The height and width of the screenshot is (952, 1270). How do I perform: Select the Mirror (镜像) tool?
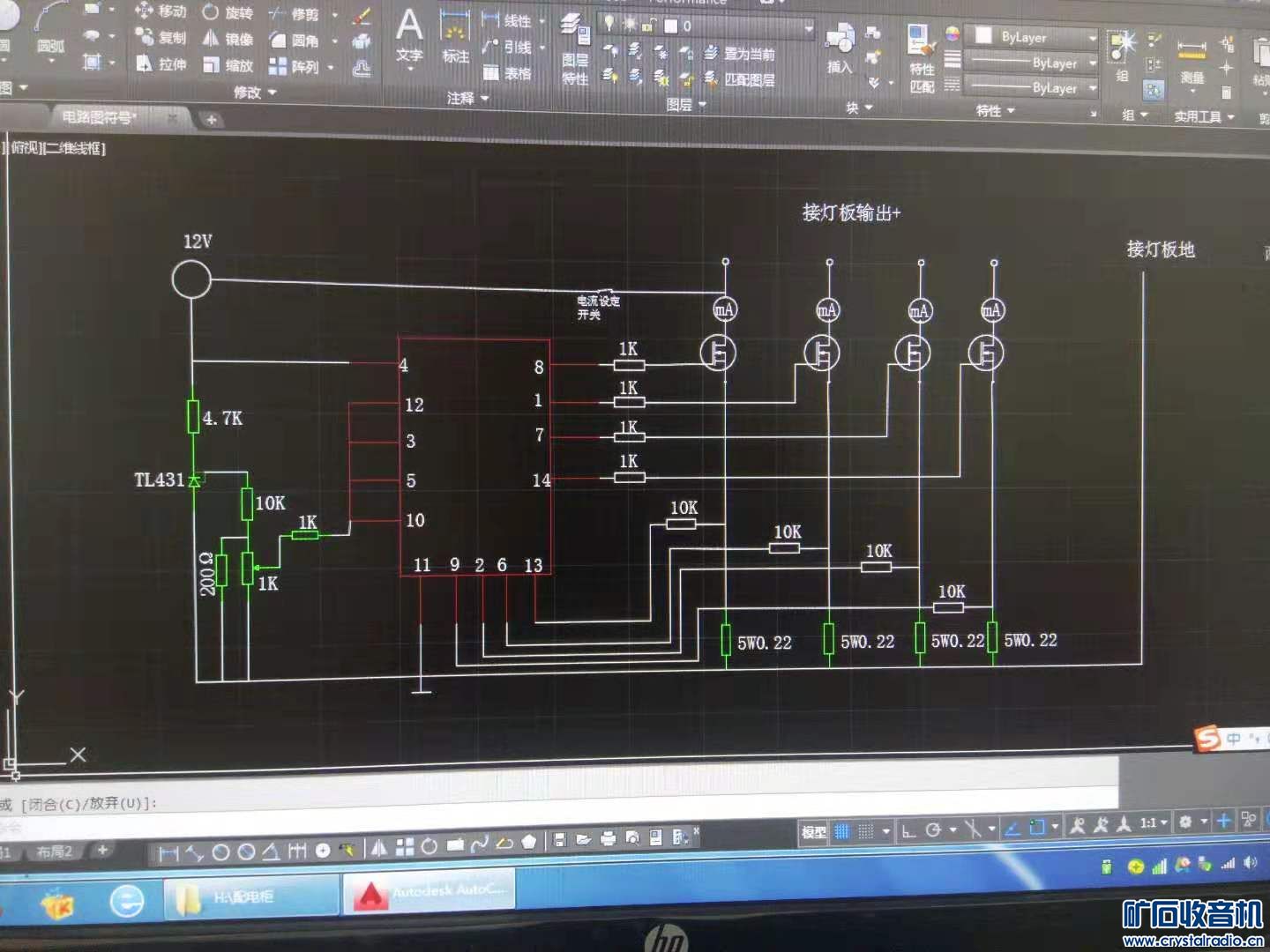coord(228,39)
